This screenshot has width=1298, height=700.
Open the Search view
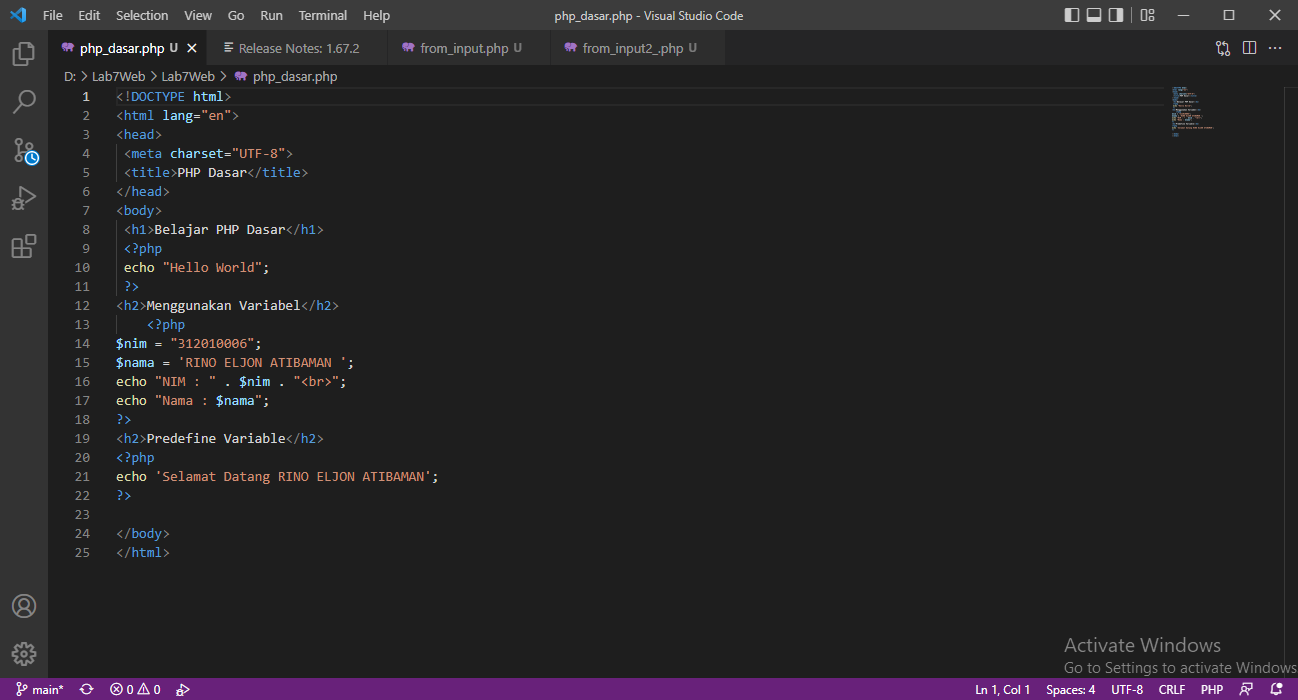tap(24, 102)
